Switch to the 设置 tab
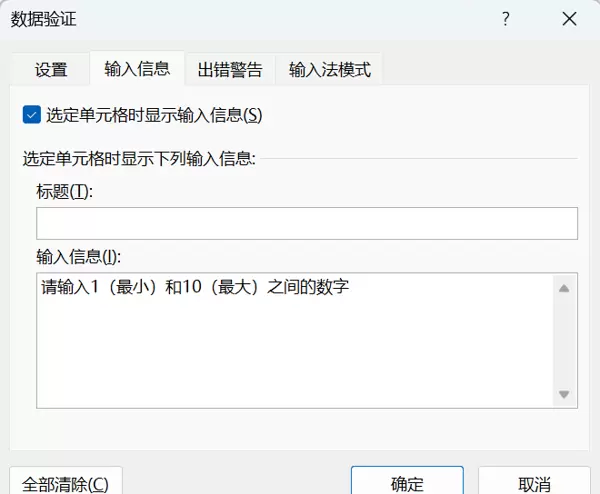This screenshot has width=600, height=494. [51, 70]
